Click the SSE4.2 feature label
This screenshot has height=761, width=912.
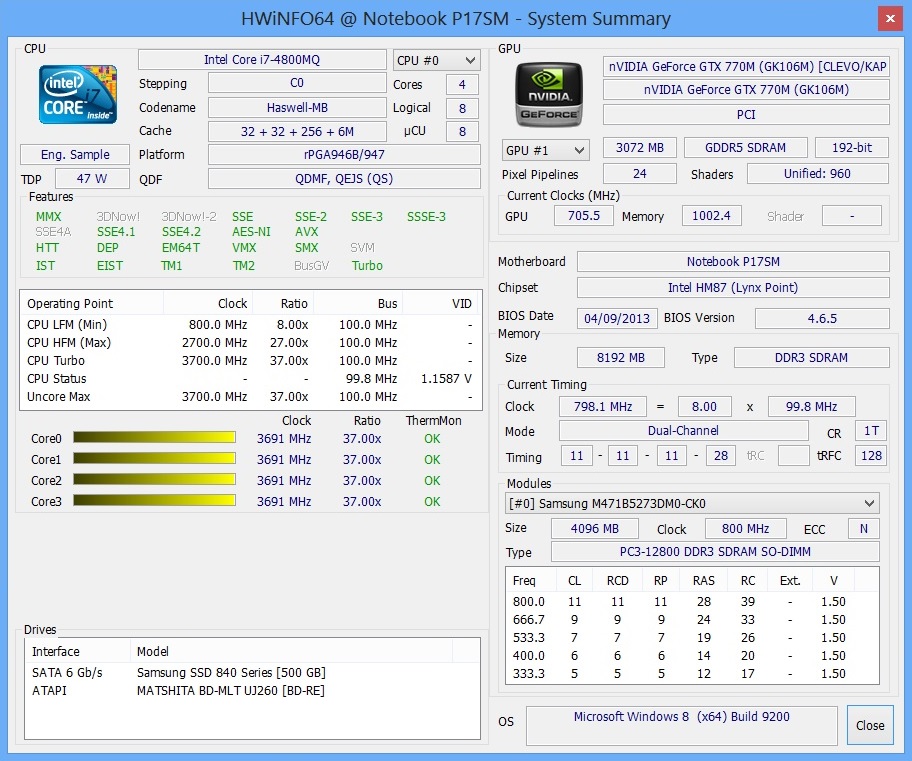coord(181,232)
